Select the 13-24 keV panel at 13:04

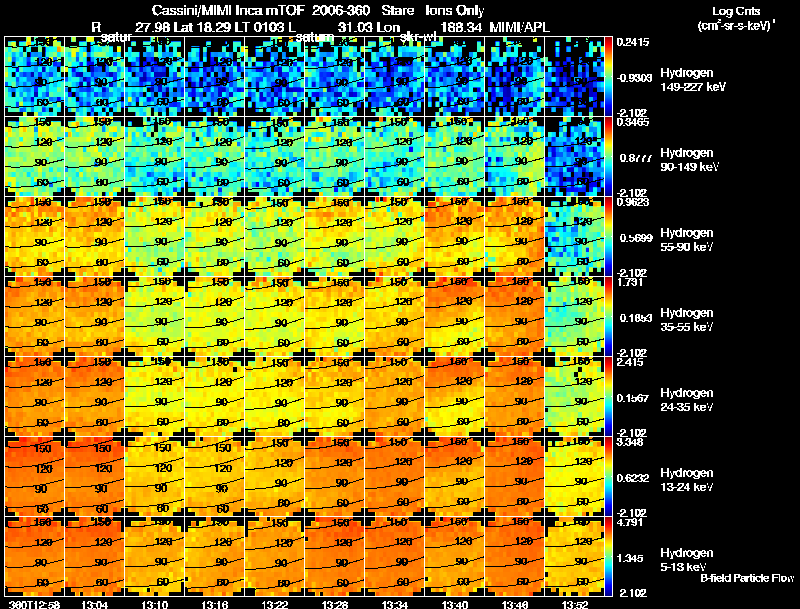94,477
